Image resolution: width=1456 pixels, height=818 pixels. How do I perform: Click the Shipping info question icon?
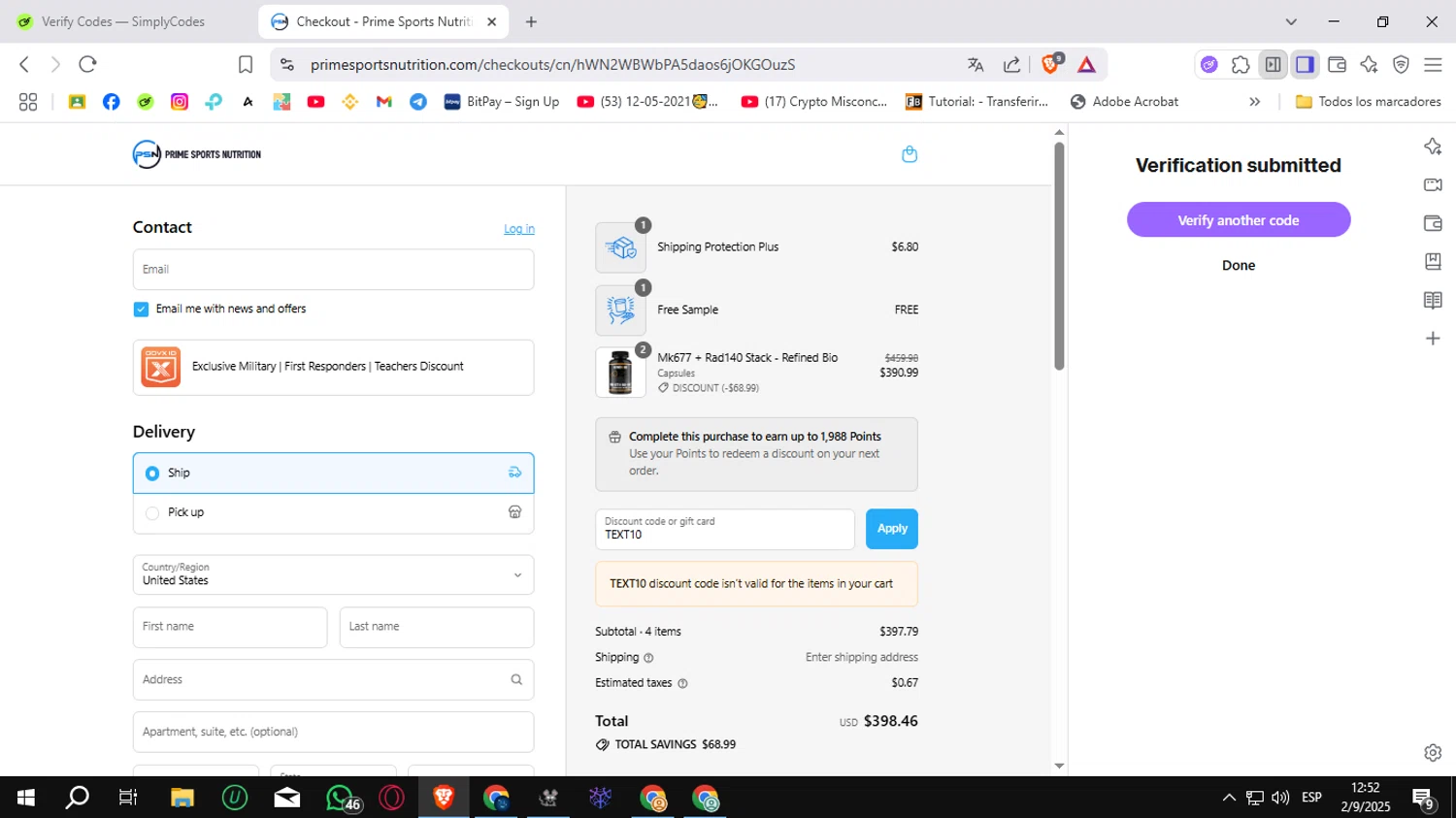point(648,658)
